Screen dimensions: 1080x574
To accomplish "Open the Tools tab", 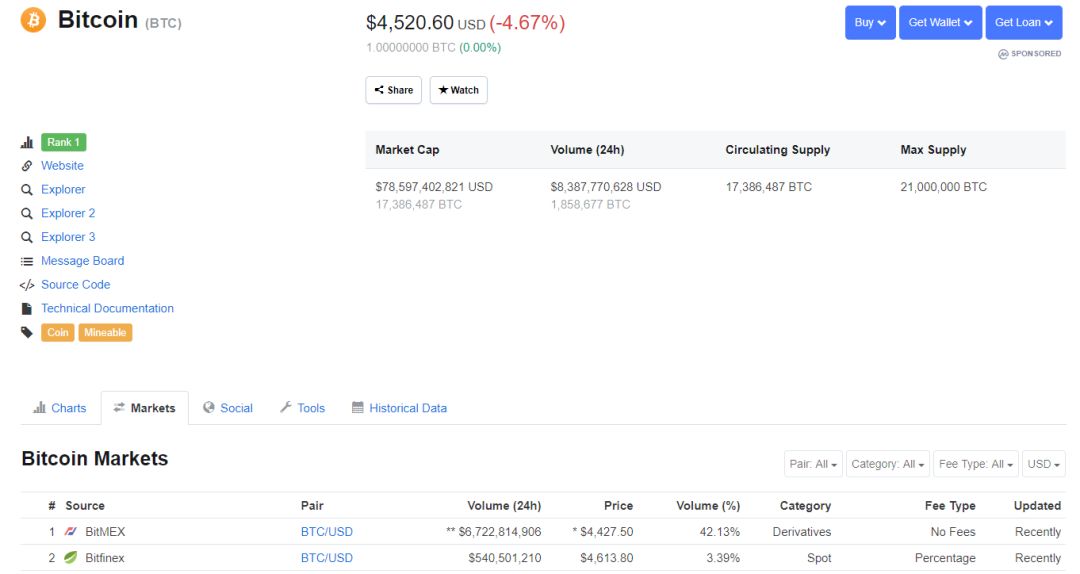I will (x=302, y=408).
